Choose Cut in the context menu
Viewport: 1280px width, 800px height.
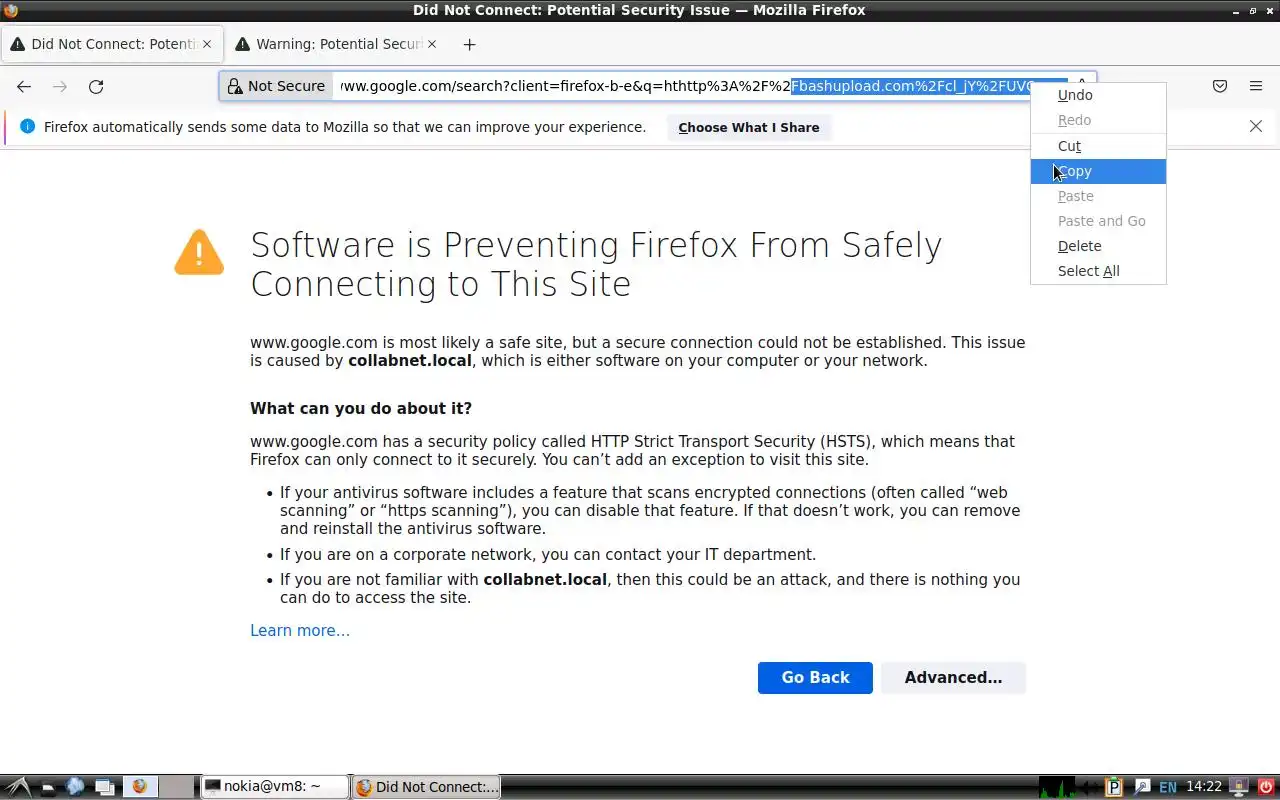[x=1069, y=146]
